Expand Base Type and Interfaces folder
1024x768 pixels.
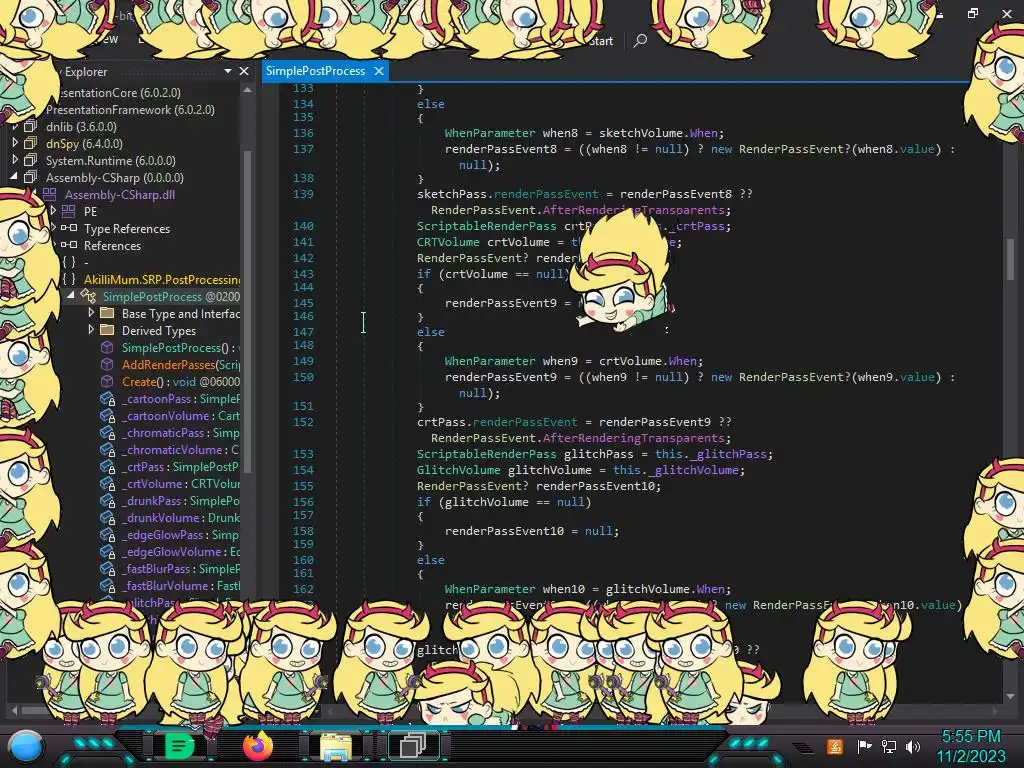91,313
